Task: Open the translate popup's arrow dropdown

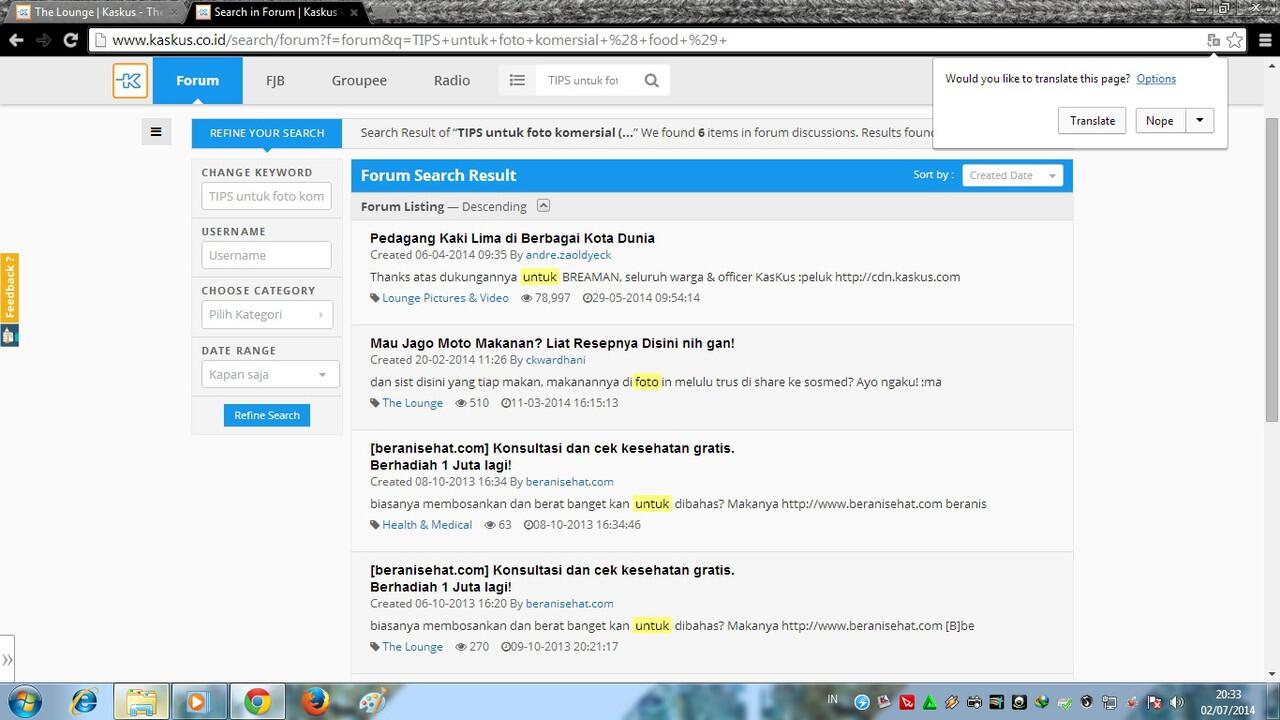Action: 1200,120
